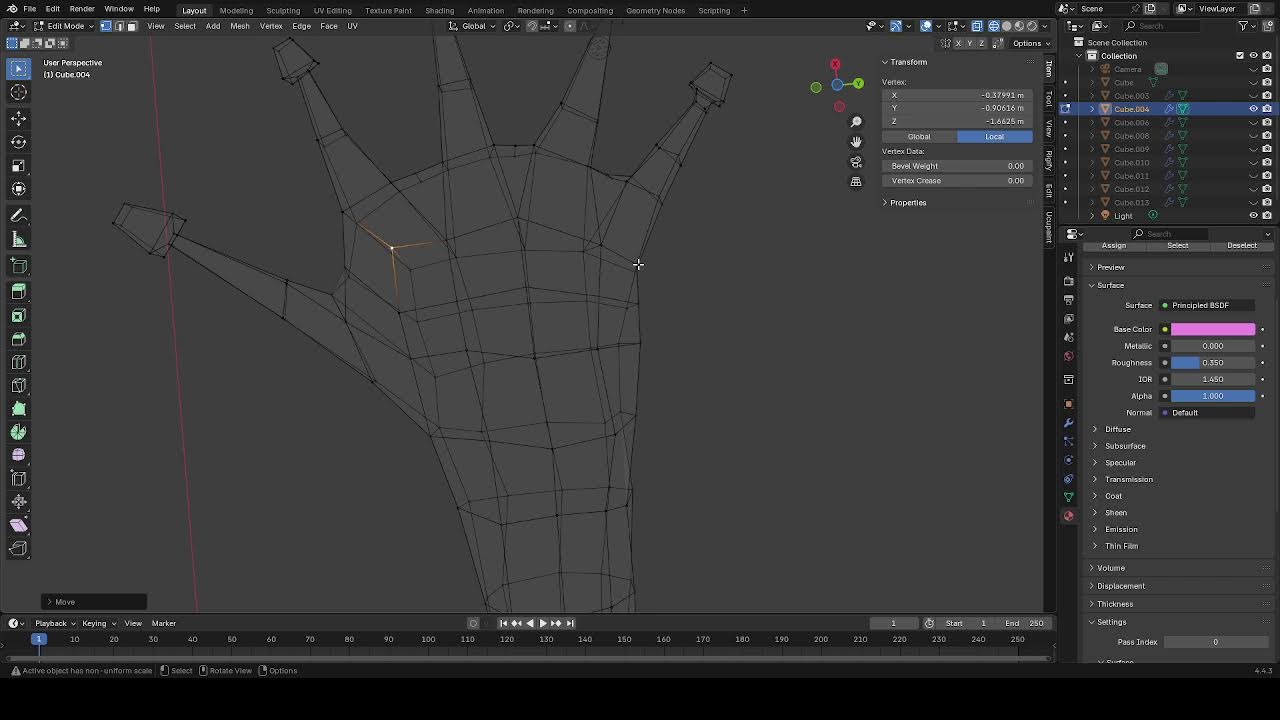Viewport: 1280px width, 720px height.
Task: Open the Edit Mode dropdown
Action: click(x=66, y=26)
